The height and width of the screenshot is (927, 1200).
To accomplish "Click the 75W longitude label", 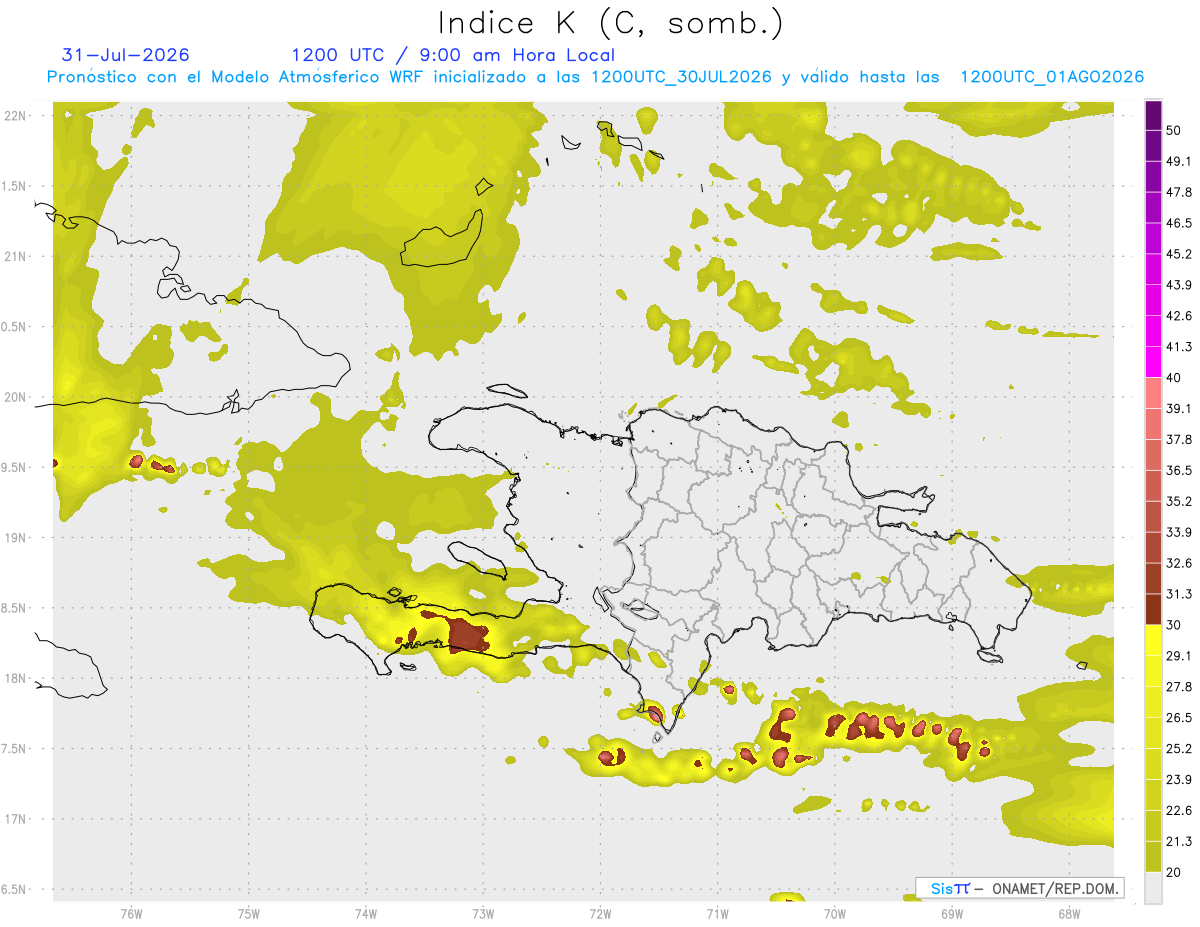I will click(x=248, y=913).
